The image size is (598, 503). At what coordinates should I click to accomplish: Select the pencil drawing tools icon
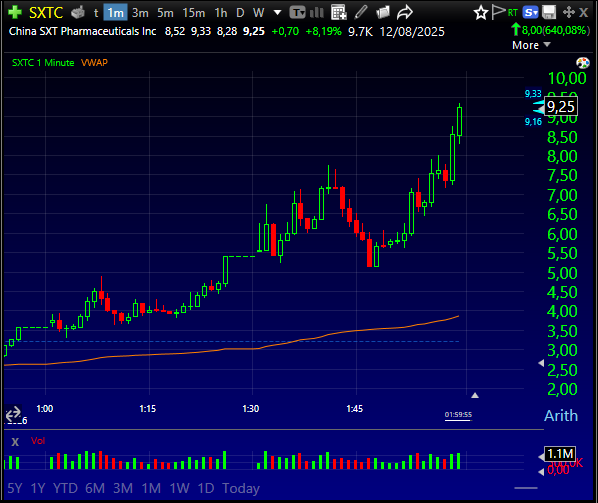tap(360, 13)
